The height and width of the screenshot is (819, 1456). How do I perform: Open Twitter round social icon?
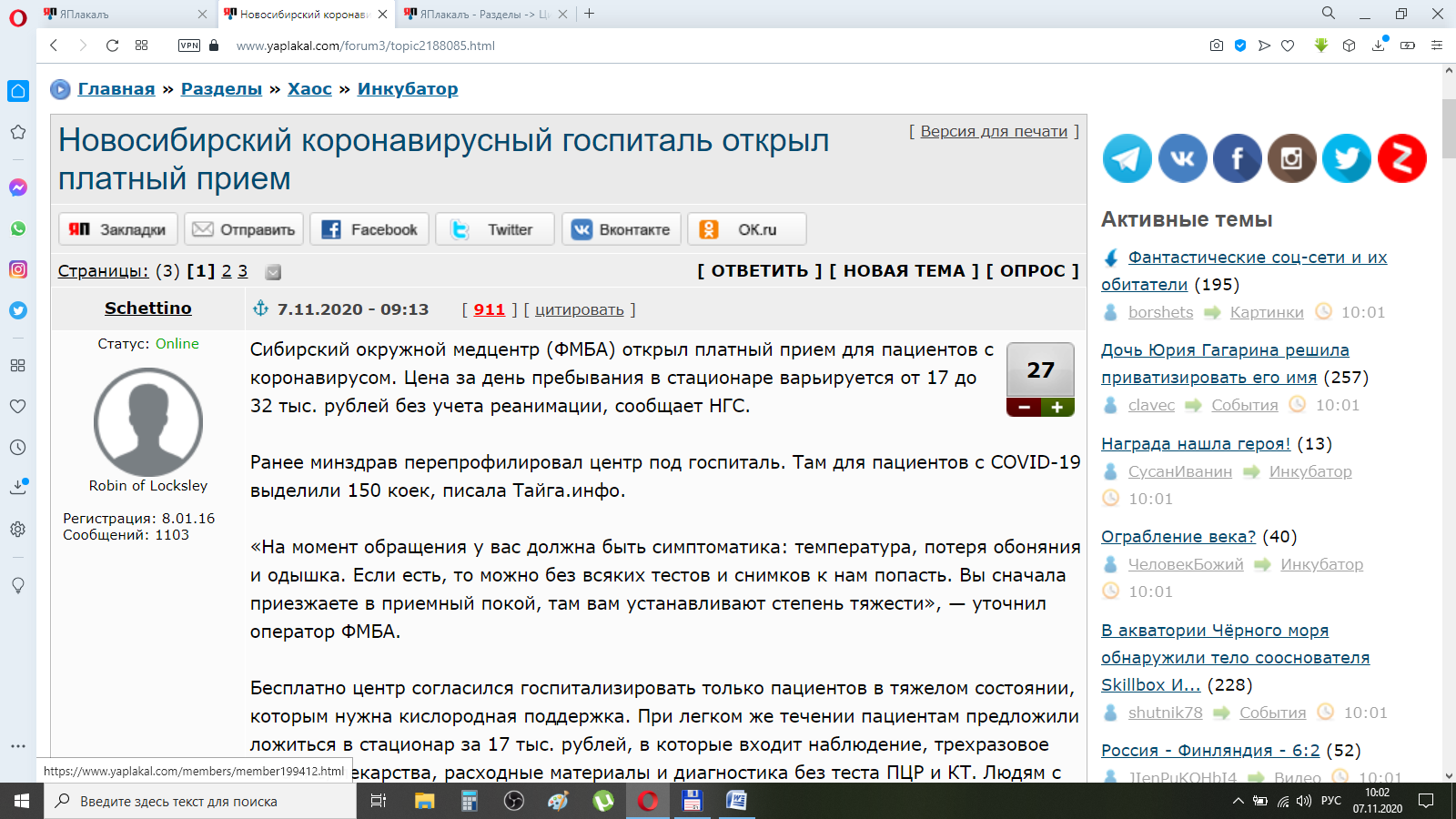1347,158
